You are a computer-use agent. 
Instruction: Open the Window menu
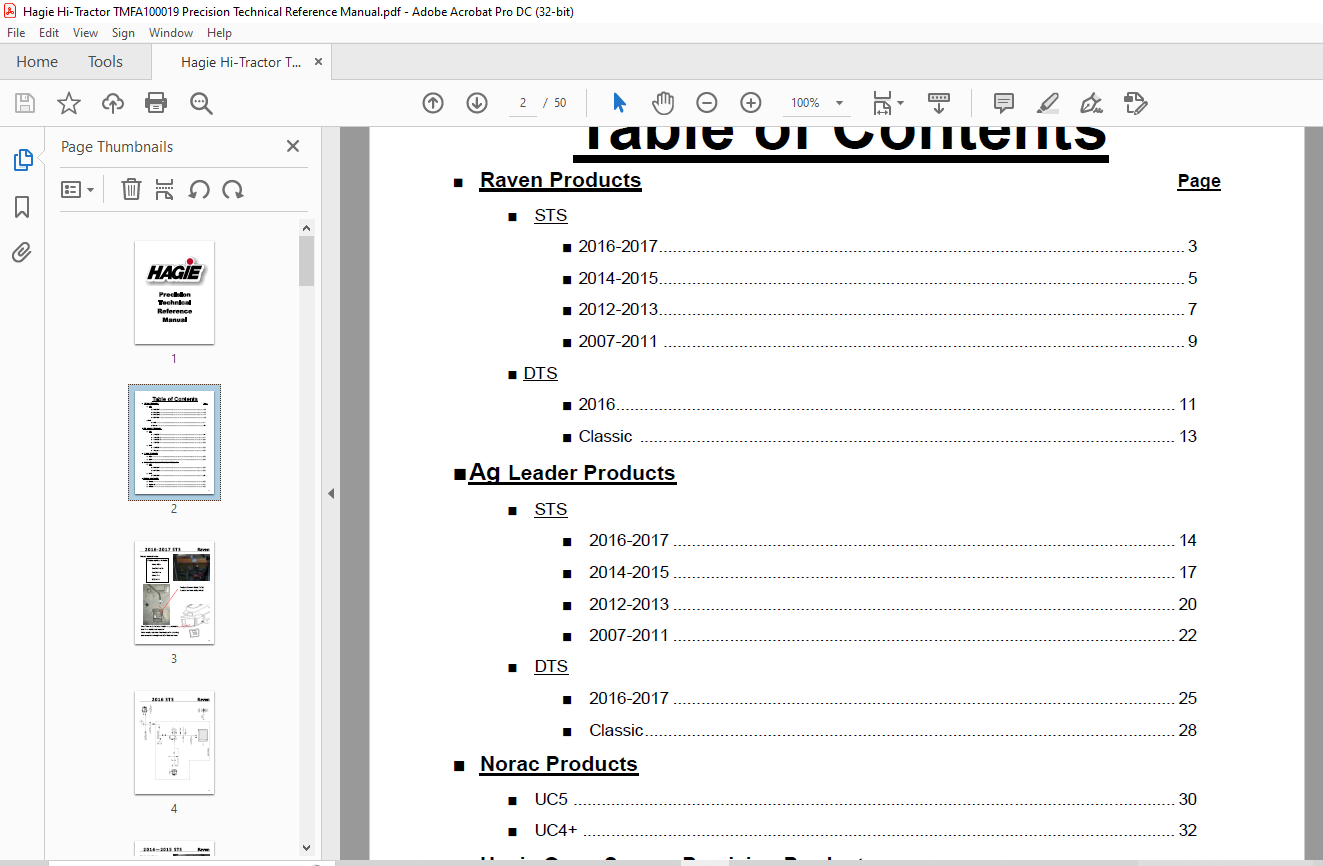click(x=171, y=33)
